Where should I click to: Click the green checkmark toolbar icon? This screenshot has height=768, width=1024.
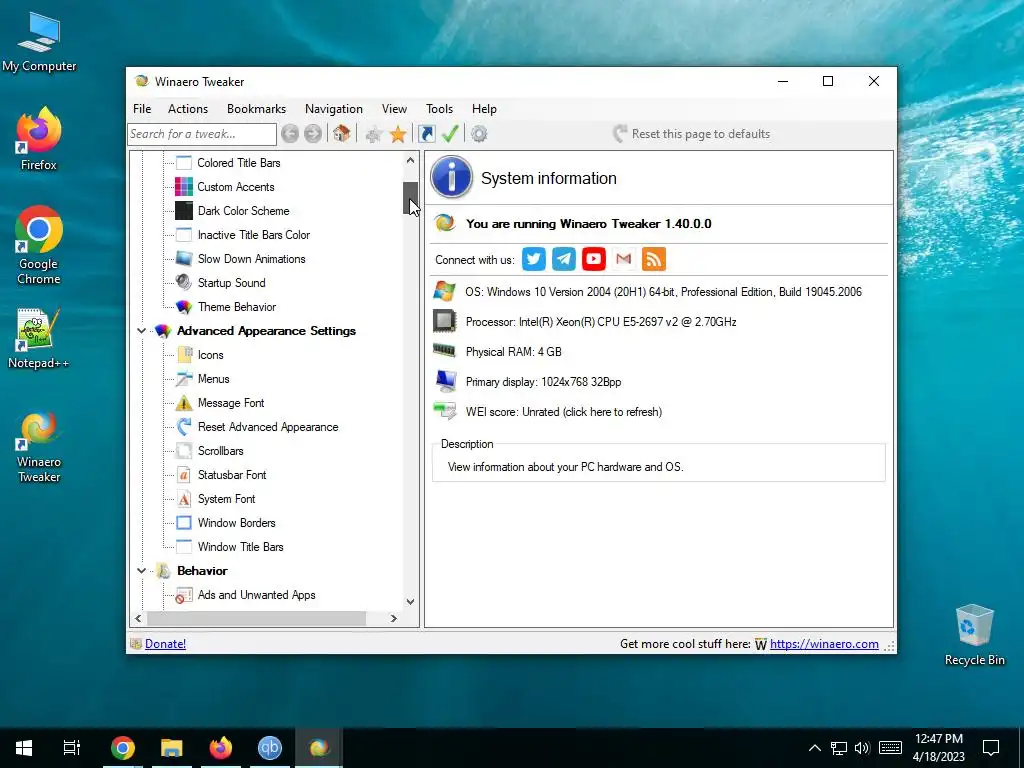coord(450,134)
